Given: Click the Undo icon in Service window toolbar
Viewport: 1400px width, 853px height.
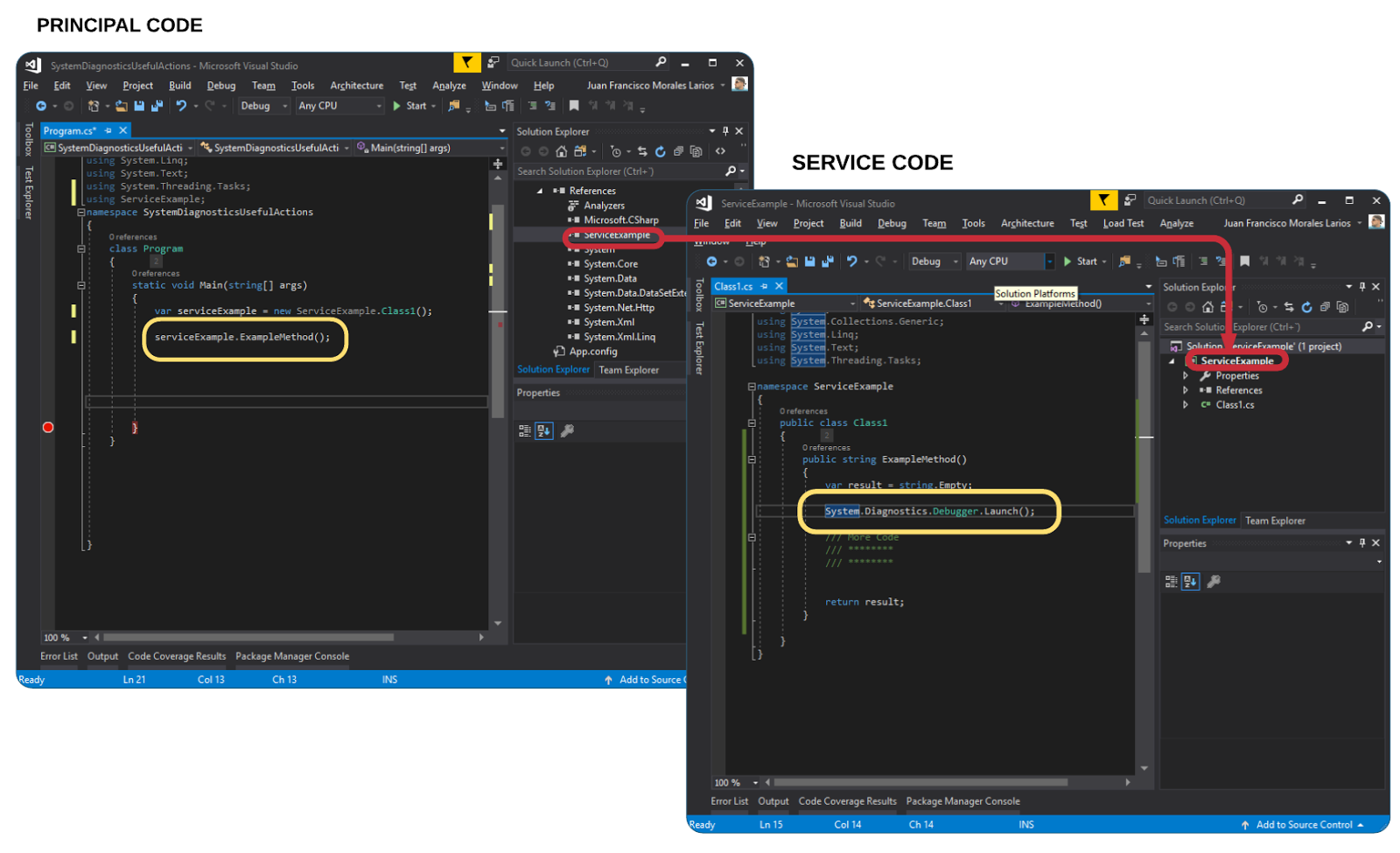Looking at the screenshot, I should coord(851,262).
